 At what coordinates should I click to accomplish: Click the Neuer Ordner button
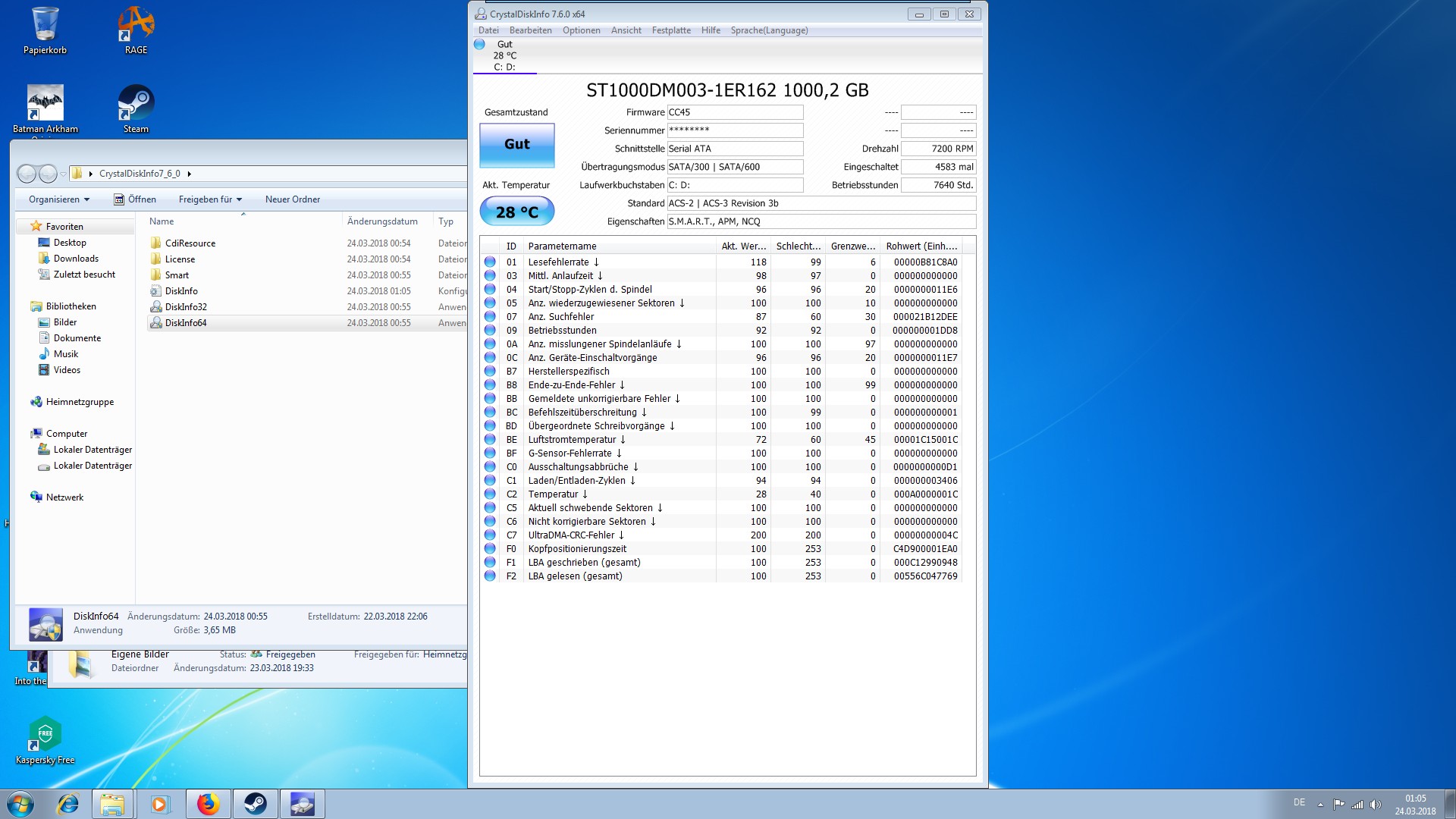click(292, 199)
